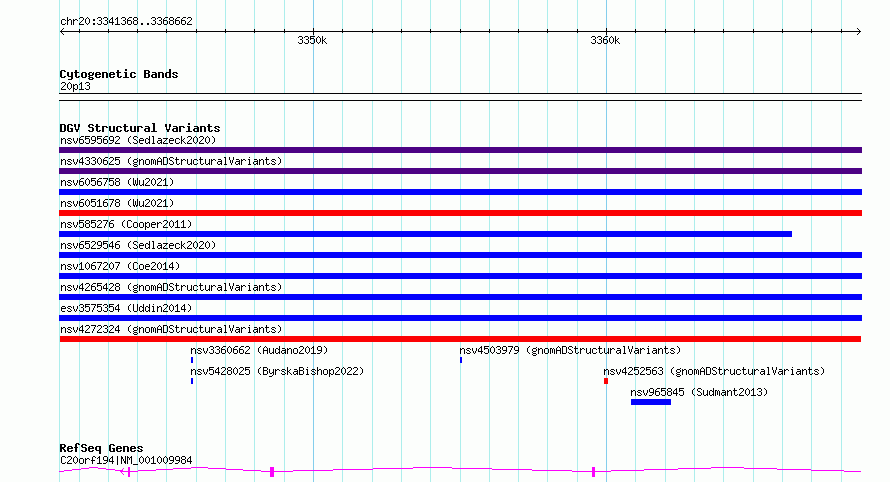Viewport: 890px width, 482px height.
Task: Click the small blue marker under nsv4503979
Action: tap(461, 360)
